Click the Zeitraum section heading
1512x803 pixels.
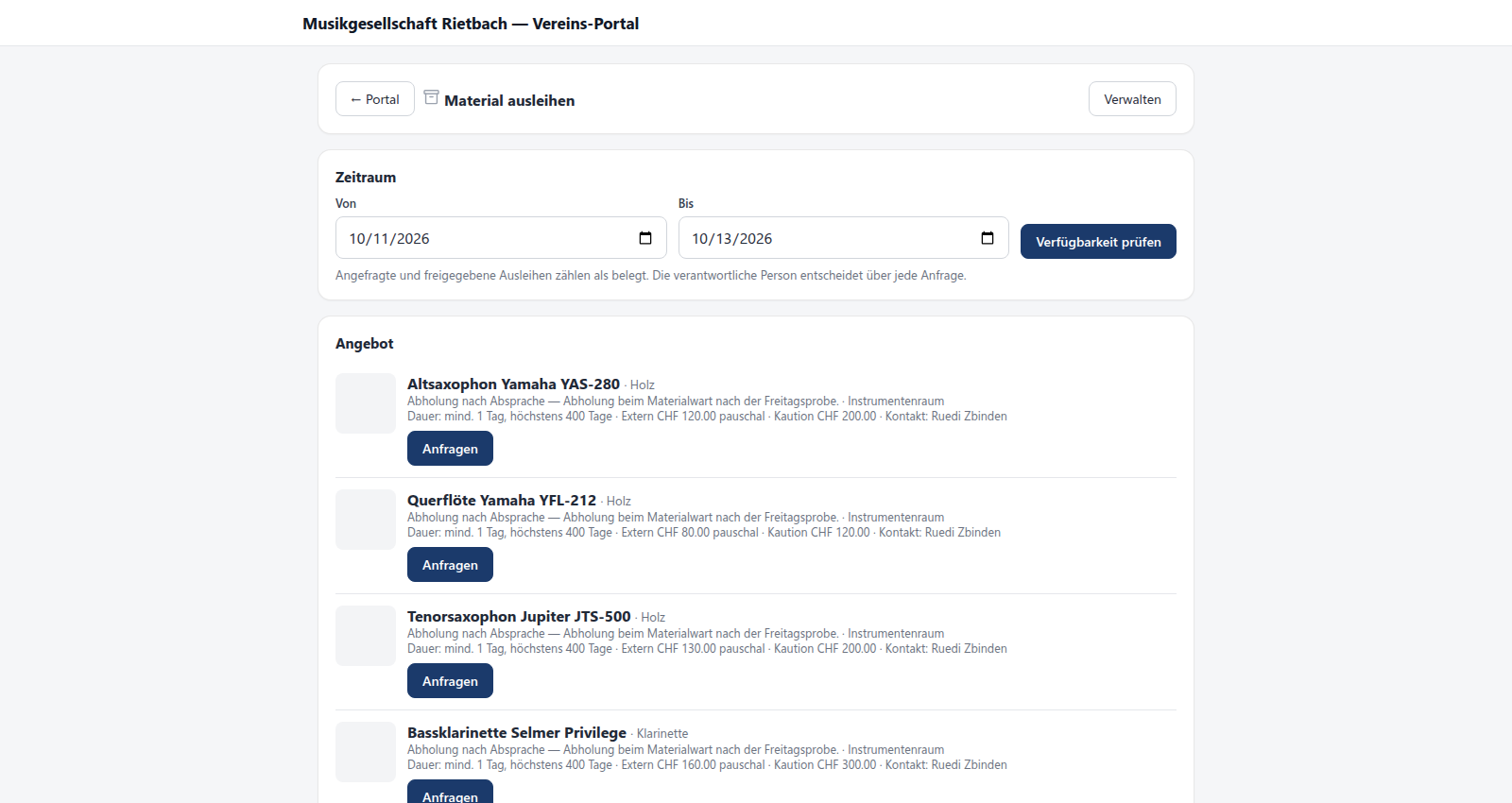(x=366, y=178)
